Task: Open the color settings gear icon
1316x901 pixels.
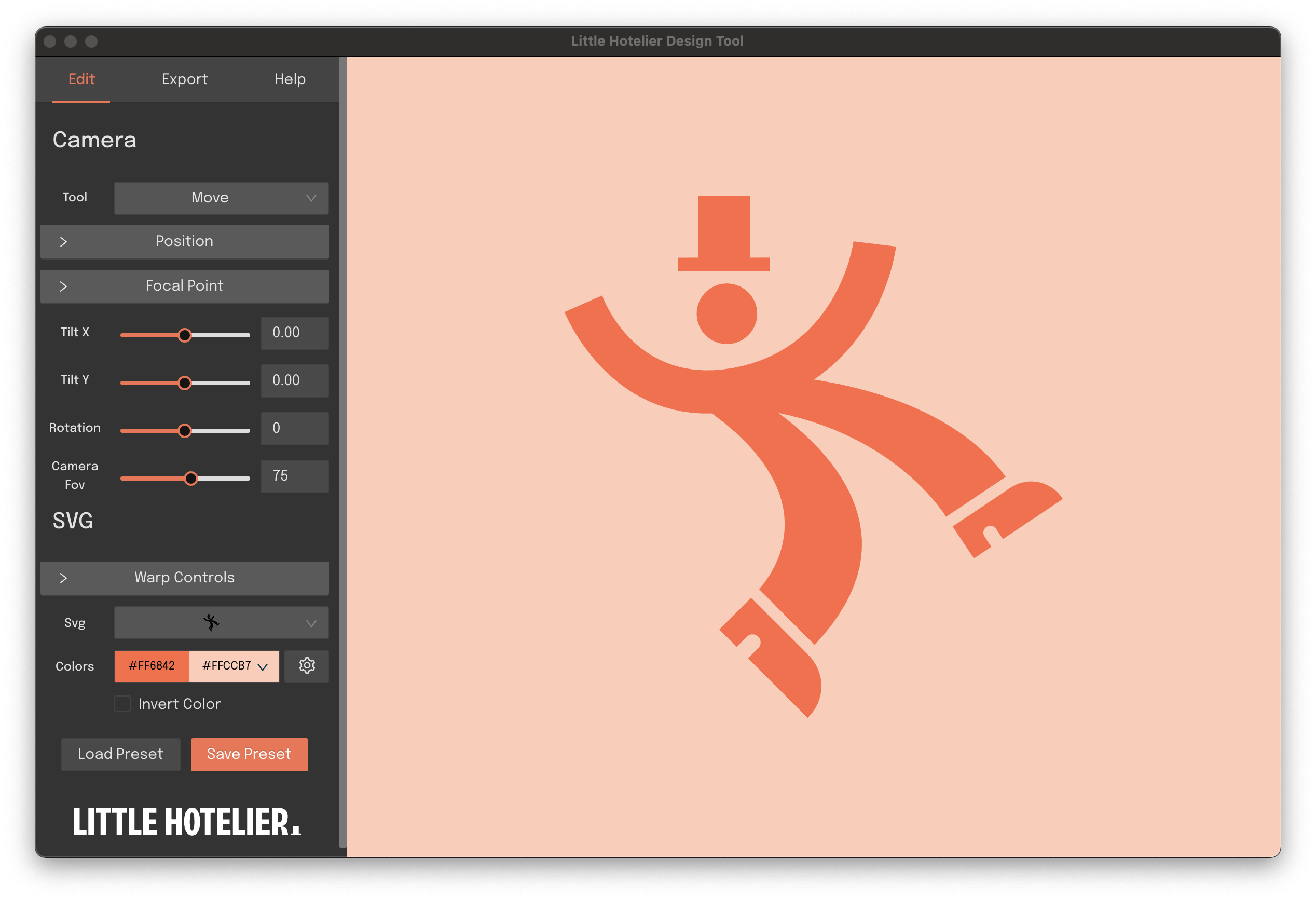Action: click(306, 666)
